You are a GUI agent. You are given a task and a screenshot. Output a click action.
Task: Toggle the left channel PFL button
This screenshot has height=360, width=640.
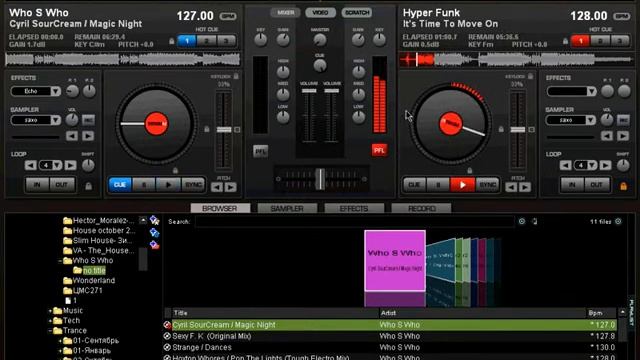point(260,151)
